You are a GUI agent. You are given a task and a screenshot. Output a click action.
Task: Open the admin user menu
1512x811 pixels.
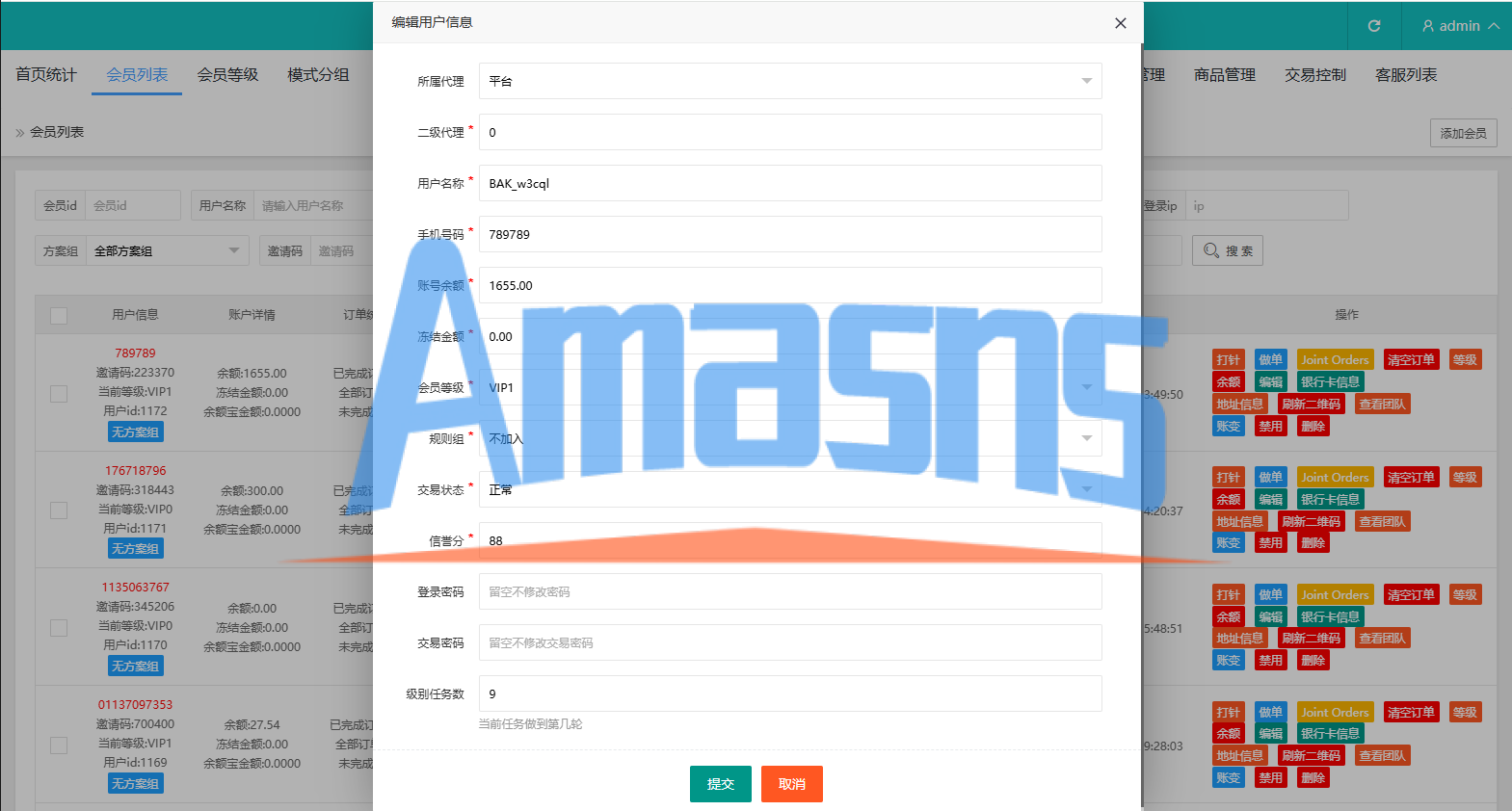(x=1460, y=26)
